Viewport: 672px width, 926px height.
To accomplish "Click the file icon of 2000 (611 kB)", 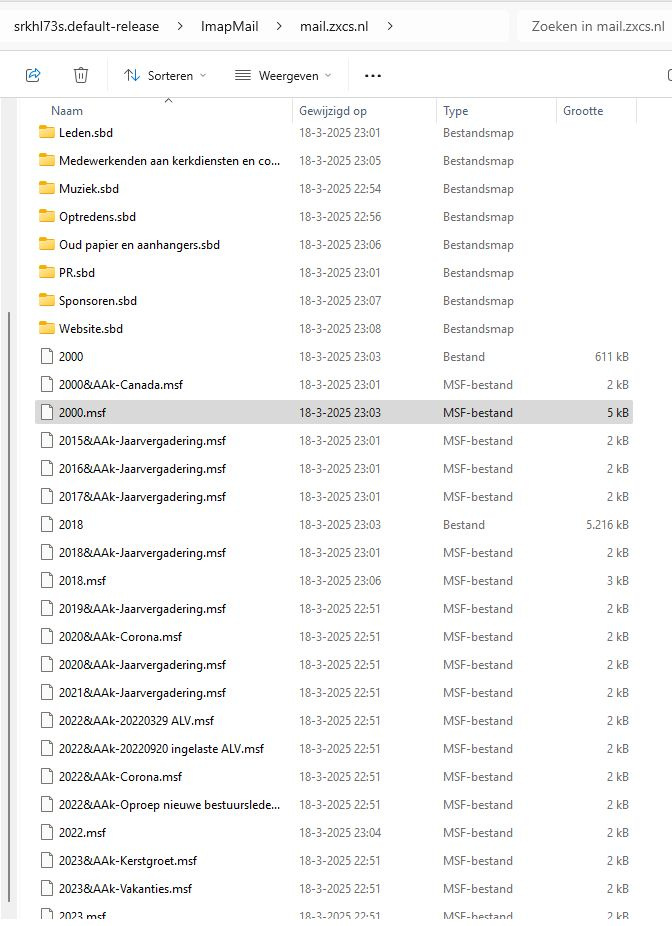I will pyautogui.click(x=47, y=356).
